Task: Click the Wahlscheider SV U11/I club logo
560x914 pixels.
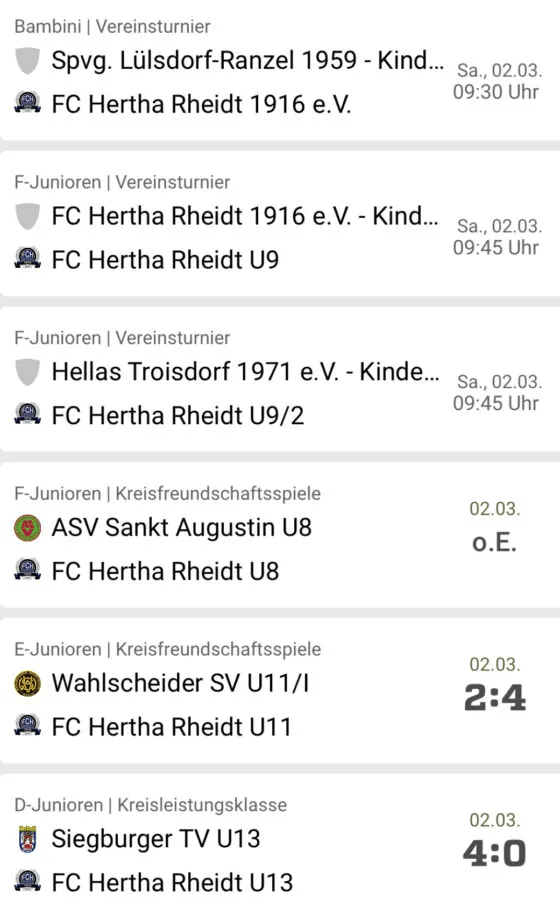Action: tap(27, 684)
